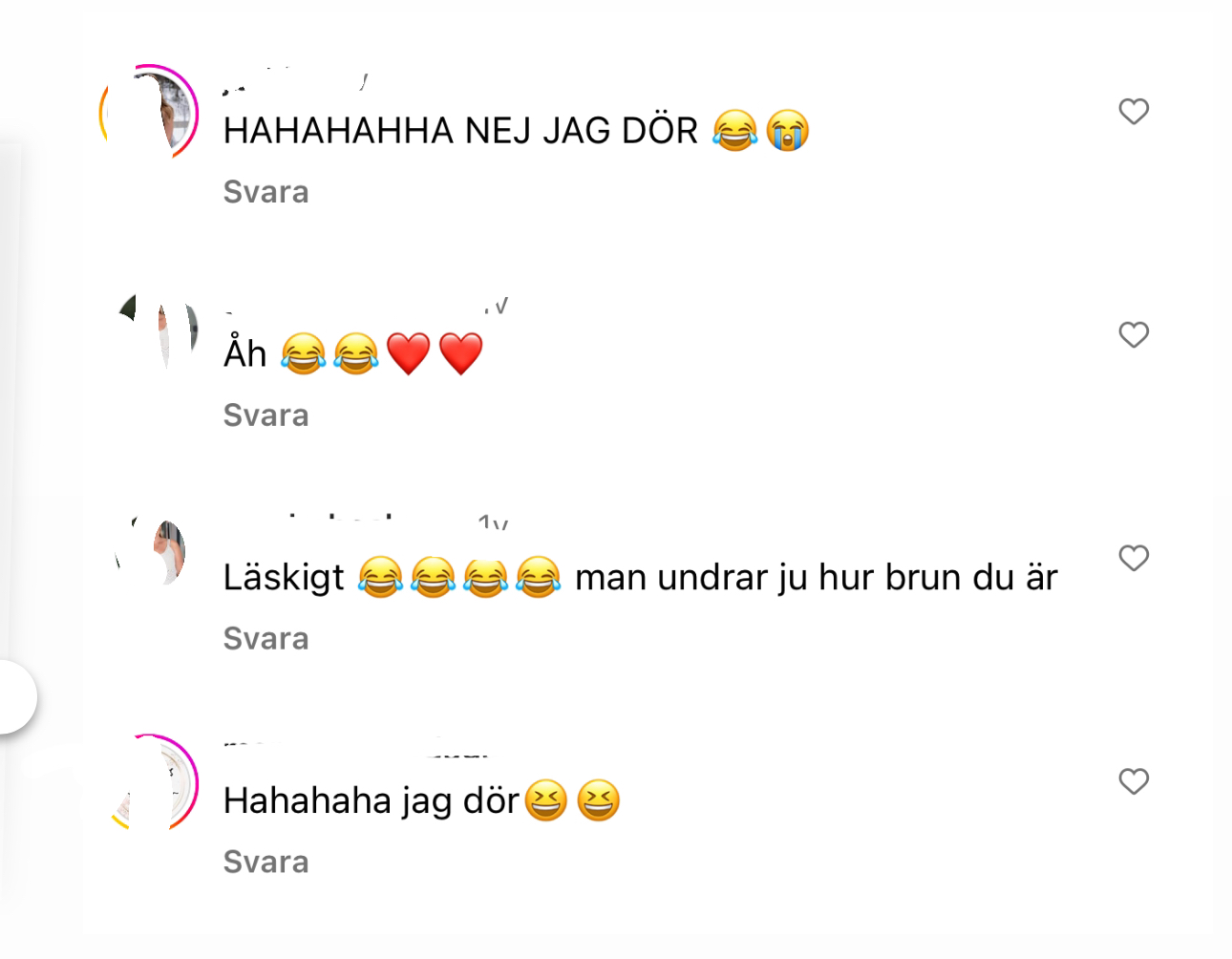Heart the "Hahahaha jag dör" comment
The image size is (1232, 959).
[x=1134, y=782]
